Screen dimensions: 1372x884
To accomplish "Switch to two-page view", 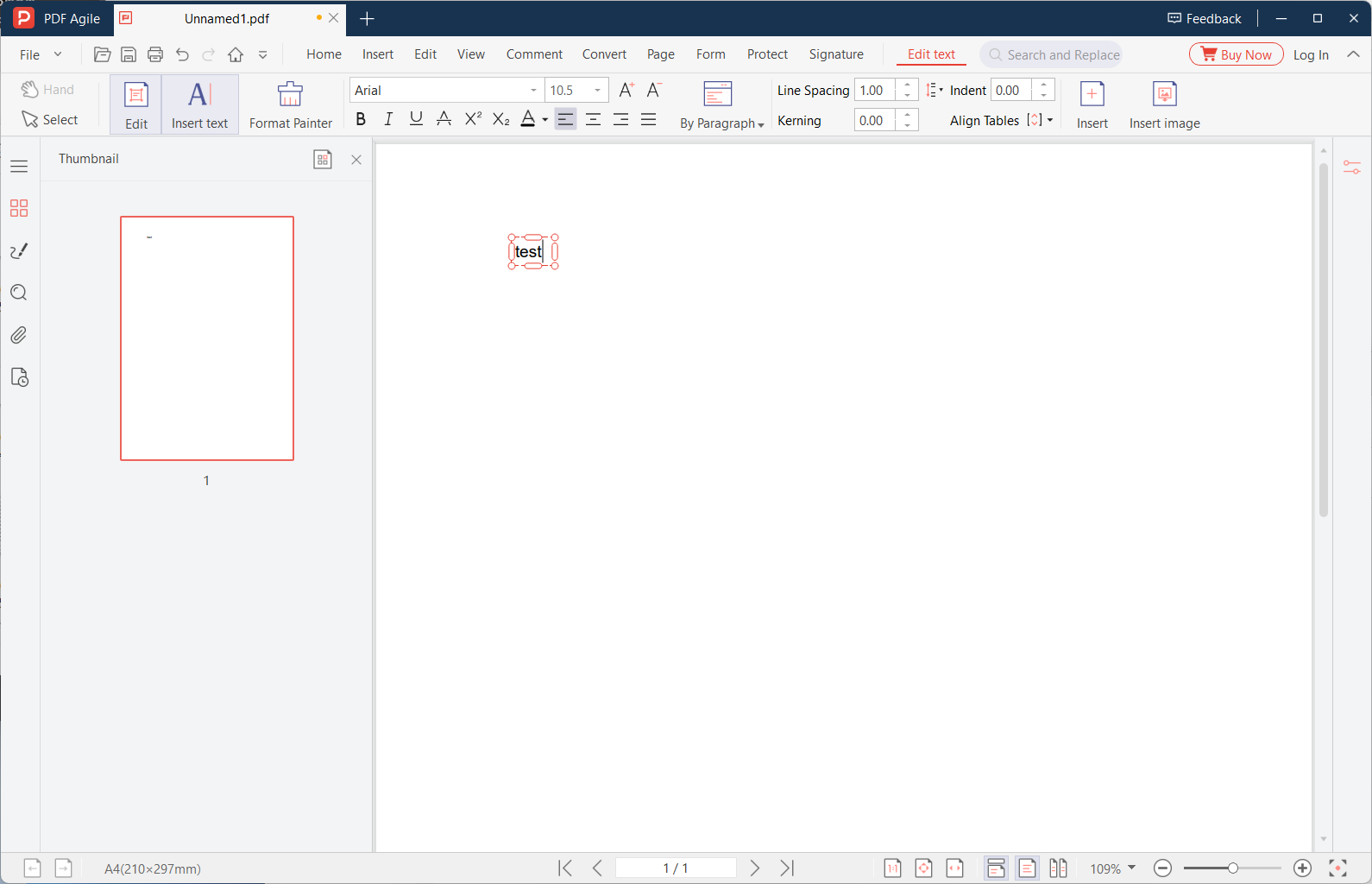I will click(x=1058, y=868).
